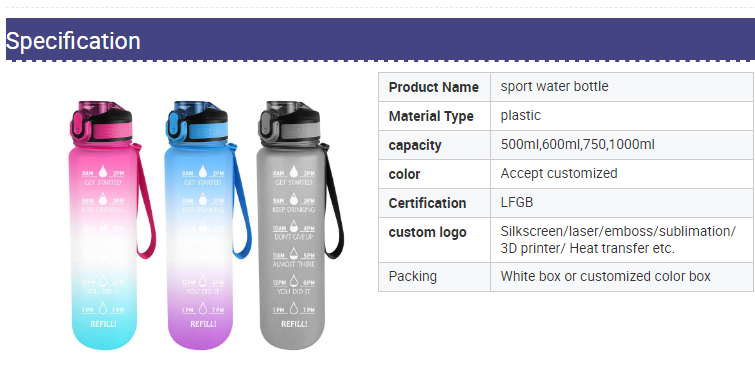Click the 'plastic' material value
This screenshot has height=367, width=755.
pyautogui.click(x=521, y=116)
